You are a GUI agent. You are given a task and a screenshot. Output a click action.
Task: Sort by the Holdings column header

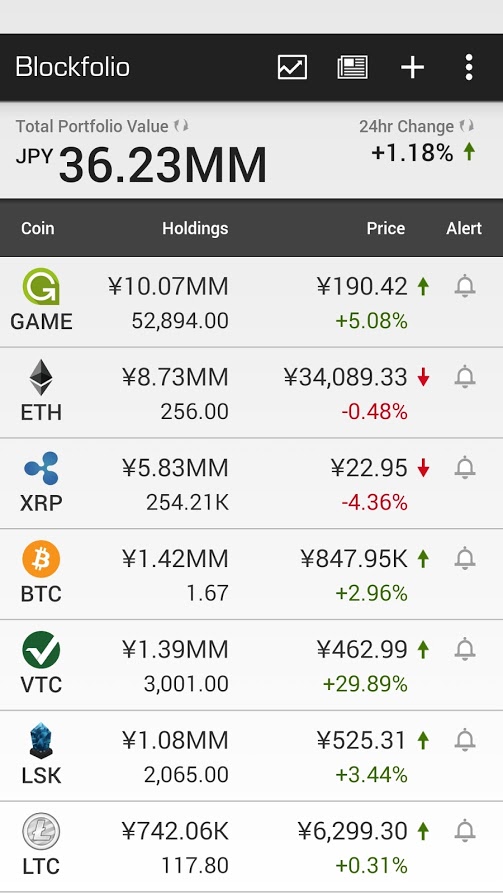195,228
